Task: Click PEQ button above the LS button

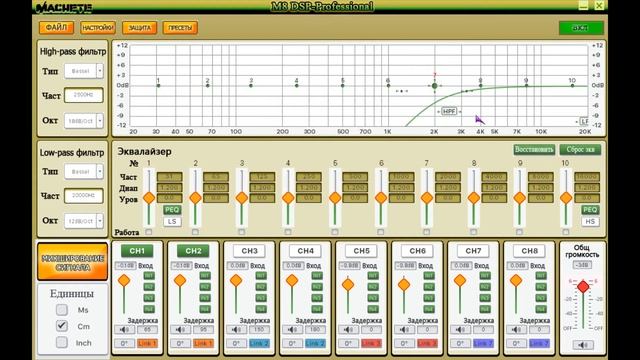Action: (172, 210)
